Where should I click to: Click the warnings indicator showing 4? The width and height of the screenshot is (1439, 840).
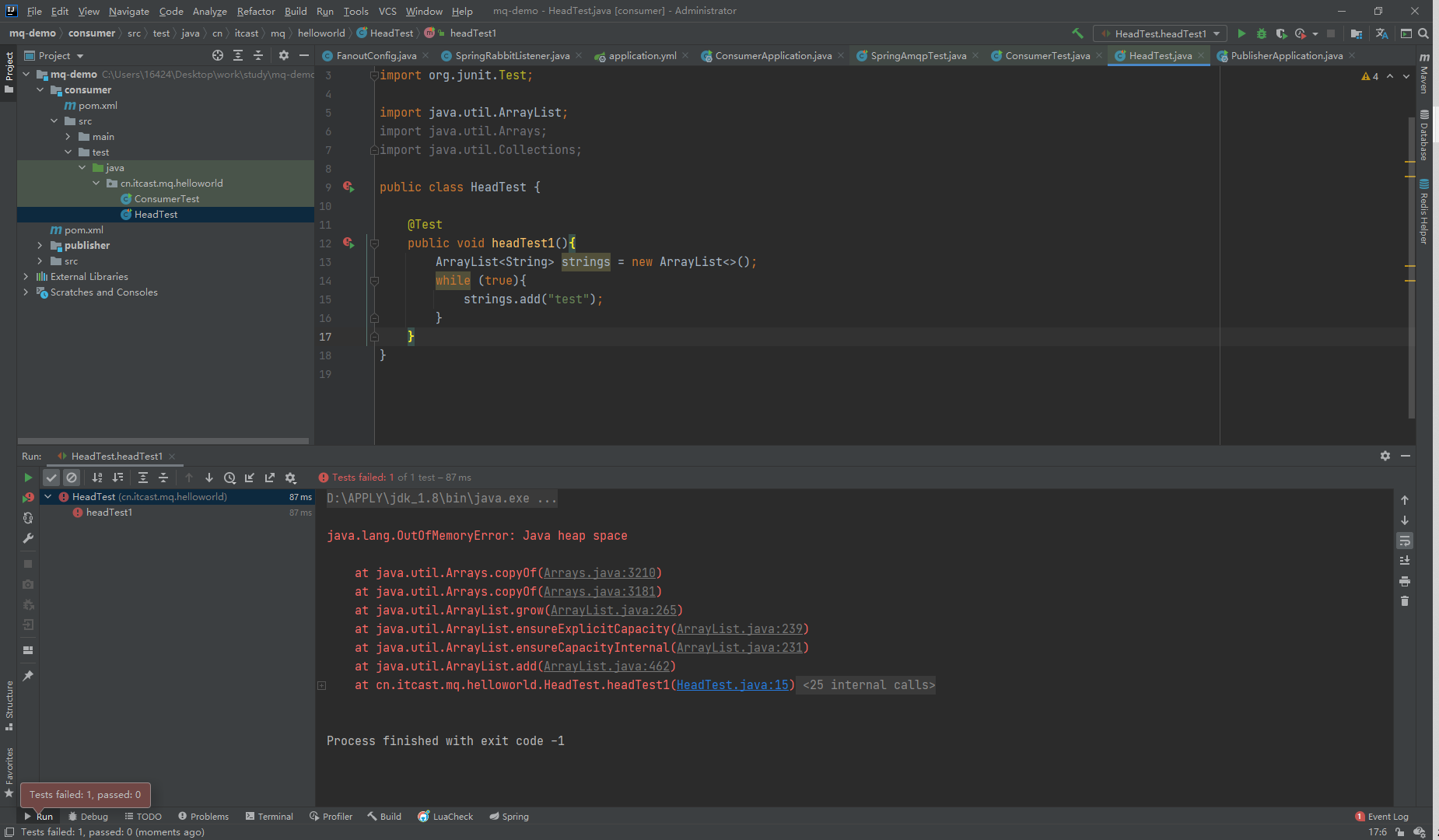tap(1370, 76)
